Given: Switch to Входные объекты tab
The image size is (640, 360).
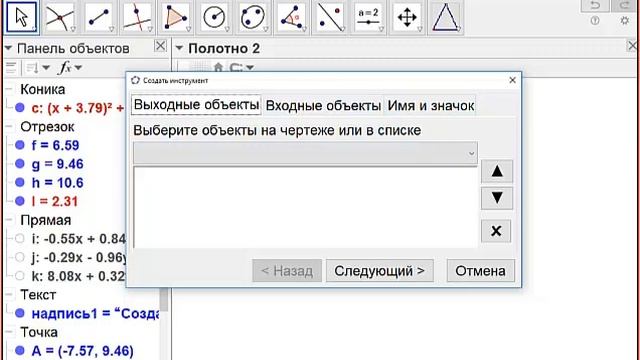Looking at the screenshot, I should click(323, 106).
